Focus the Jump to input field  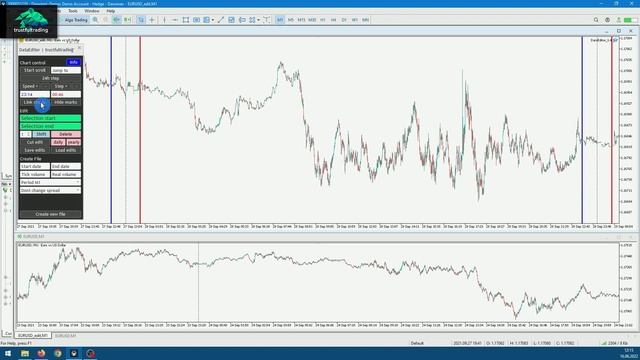(66, 70)
